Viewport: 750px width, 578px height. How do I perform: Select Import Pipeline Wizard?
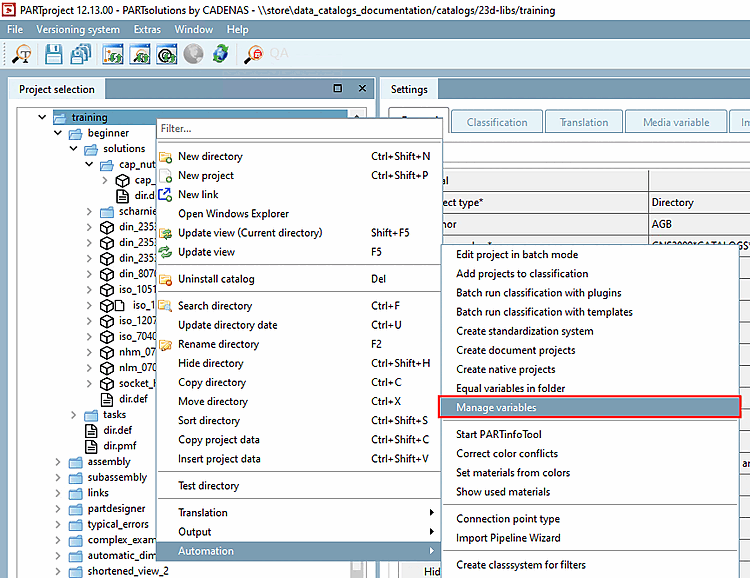click(590, 538)
